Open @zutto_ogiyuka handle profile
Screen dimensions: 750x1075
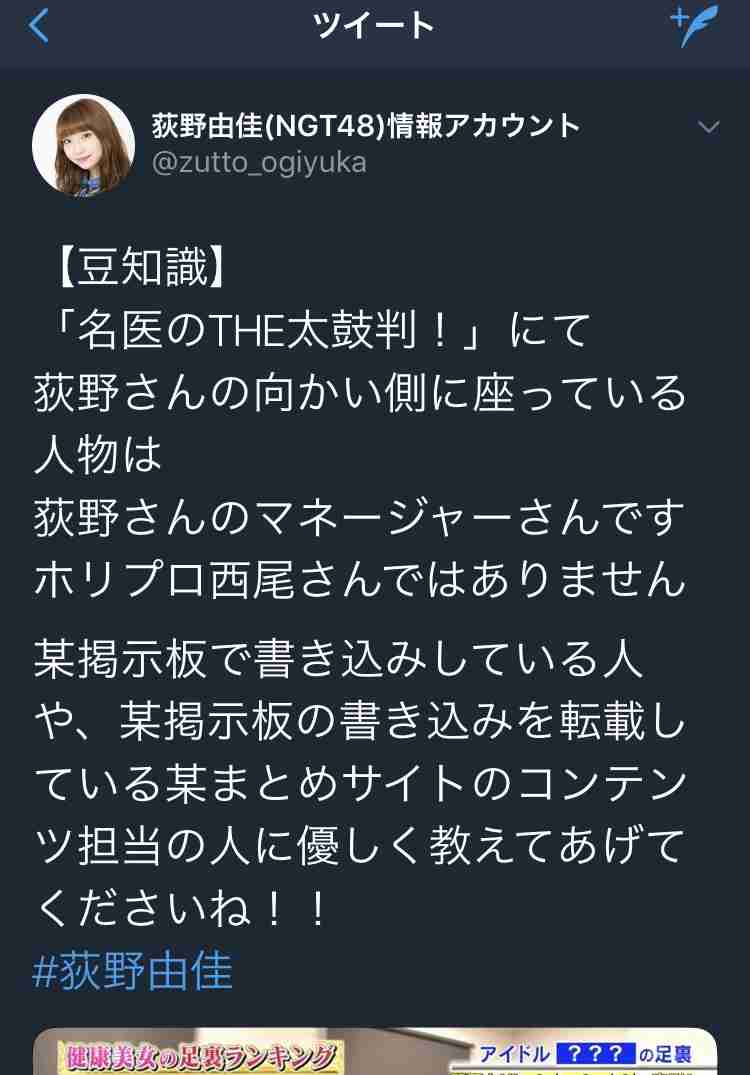(259, 163)
